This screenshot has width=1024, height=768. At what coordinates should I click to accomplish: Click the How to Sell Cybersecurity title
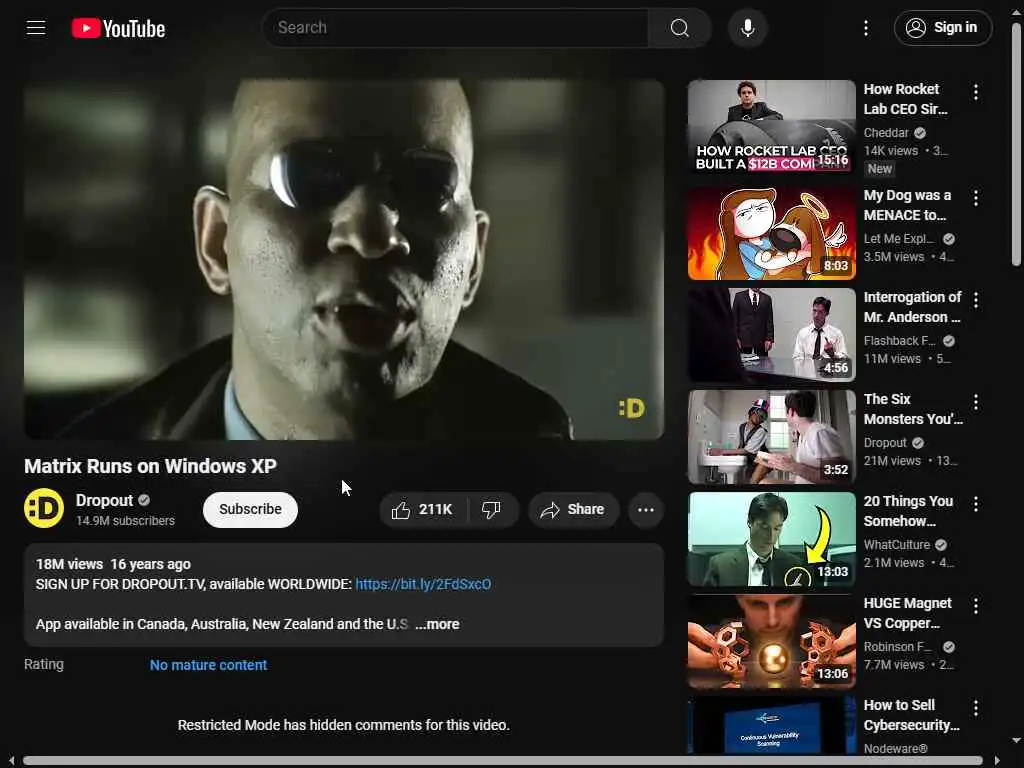[912, 714]
